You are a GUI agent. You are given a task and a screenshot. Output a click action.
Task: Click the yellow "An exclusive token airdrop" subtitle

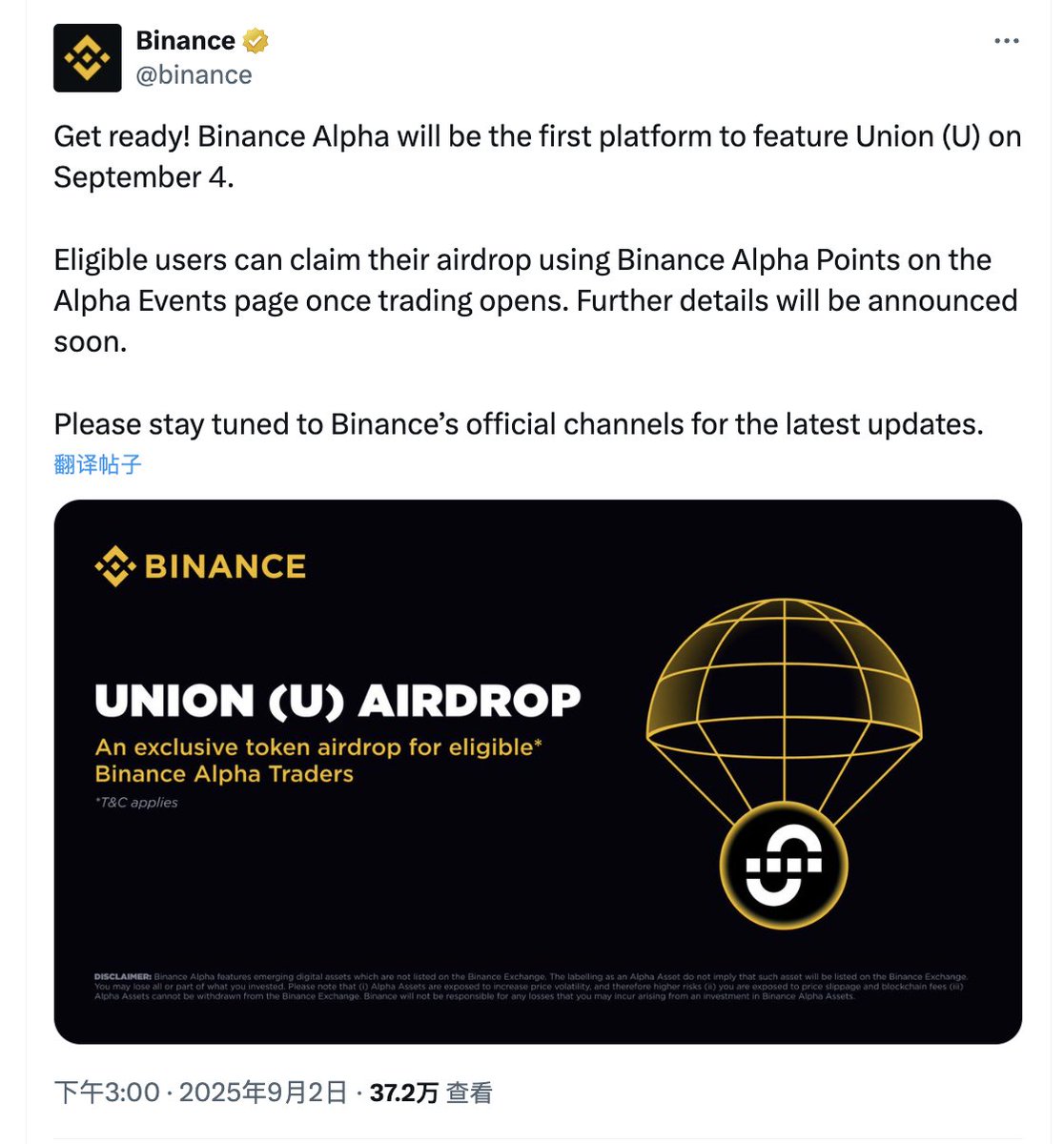click(x=318, y=760)
